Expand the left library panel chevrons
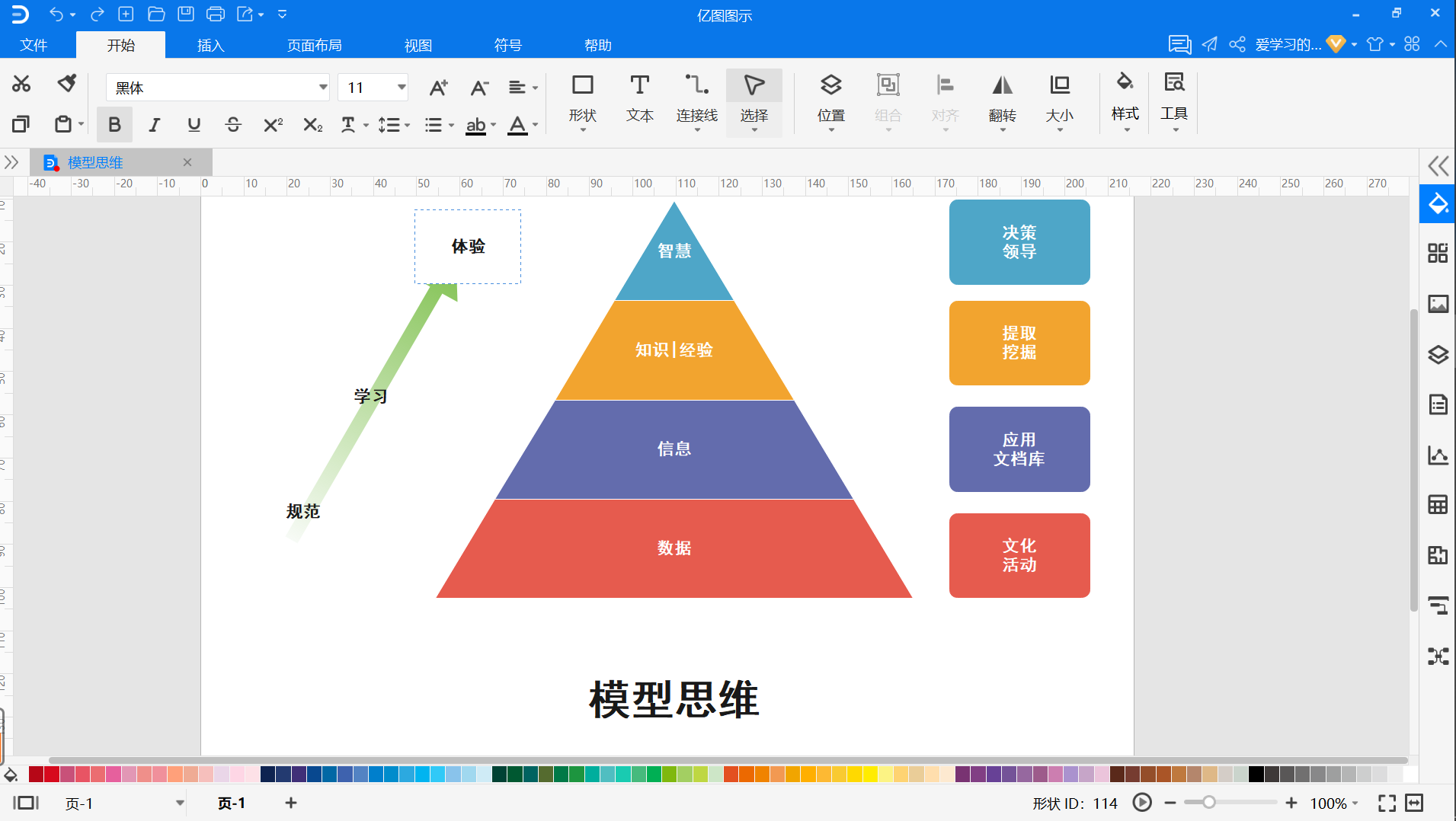Viewport: 1456px width, 821px height. click(x=11, y=162)
